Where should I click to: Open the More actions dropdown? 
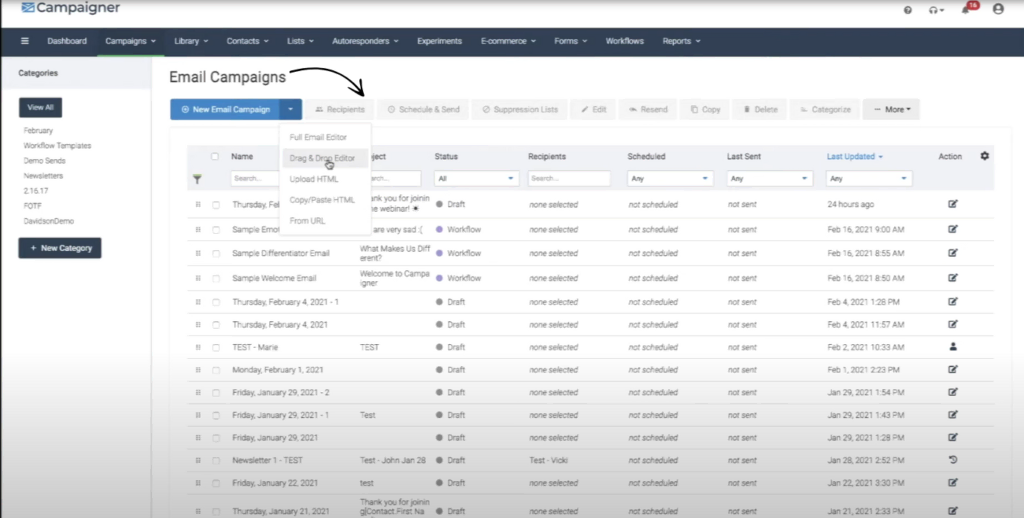pos(891,109)
